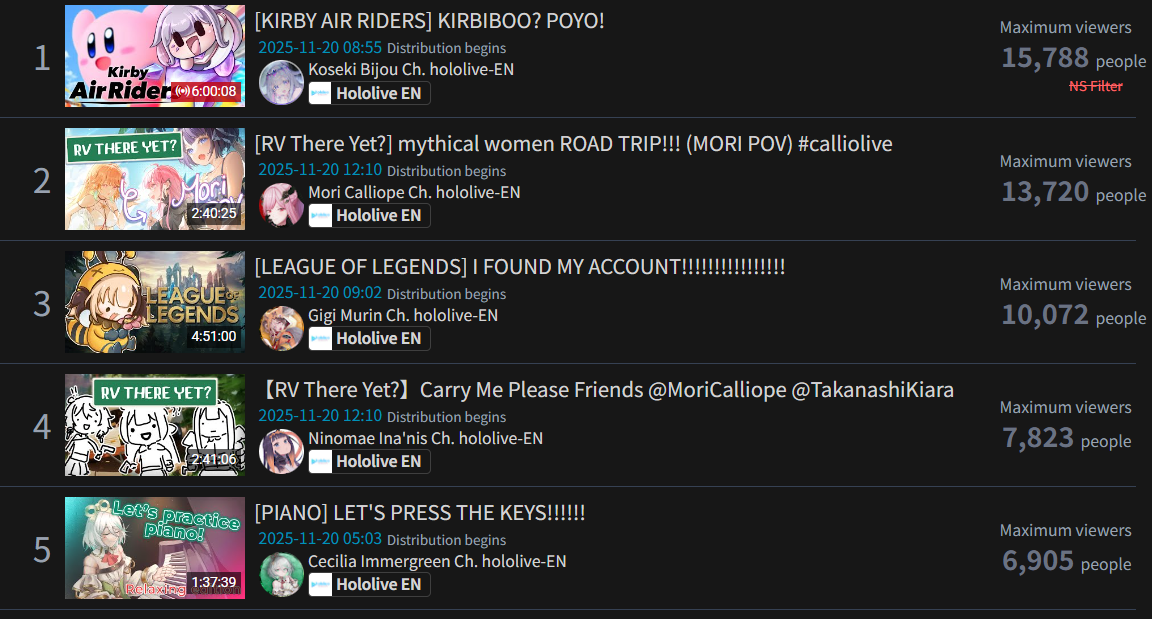Image resolution: width=1152 pixels, height=619 pixels.
Task: Visit Gigi Murin Ch. hololive-EN channel name
Action: click(403, 315)
